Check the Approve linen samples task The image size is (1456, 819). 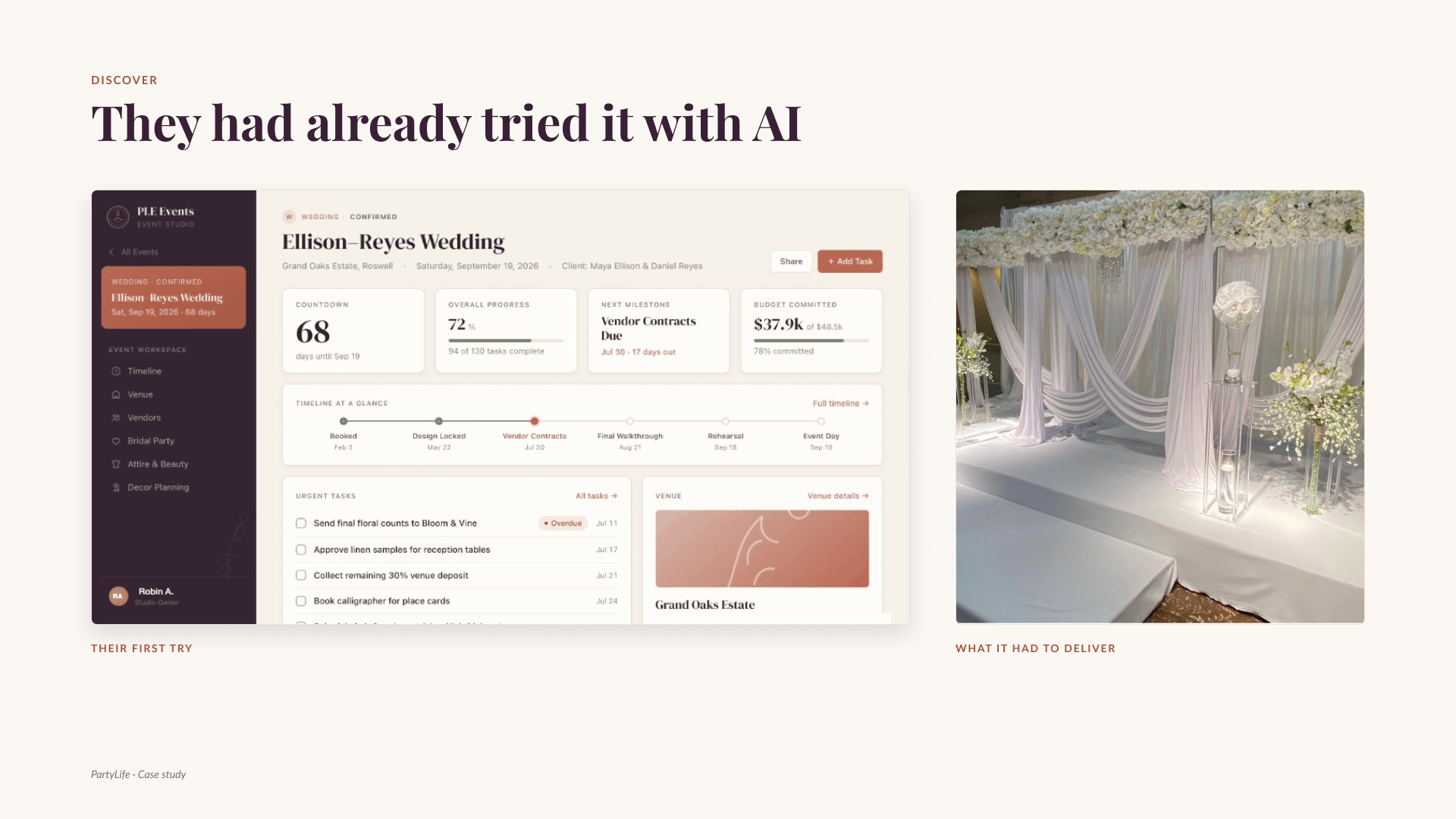tap(301, 550)
